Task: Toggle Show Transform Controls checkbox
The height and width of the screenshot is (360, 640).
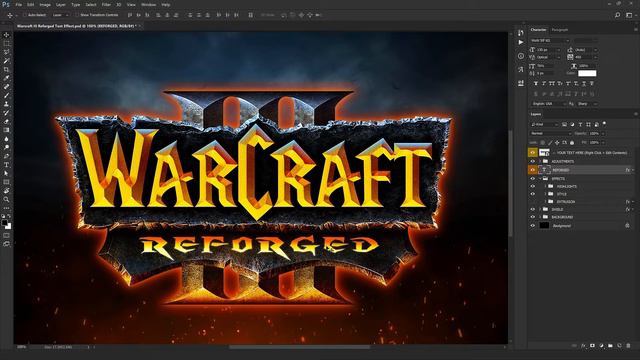Action: (x=77, y=15)
